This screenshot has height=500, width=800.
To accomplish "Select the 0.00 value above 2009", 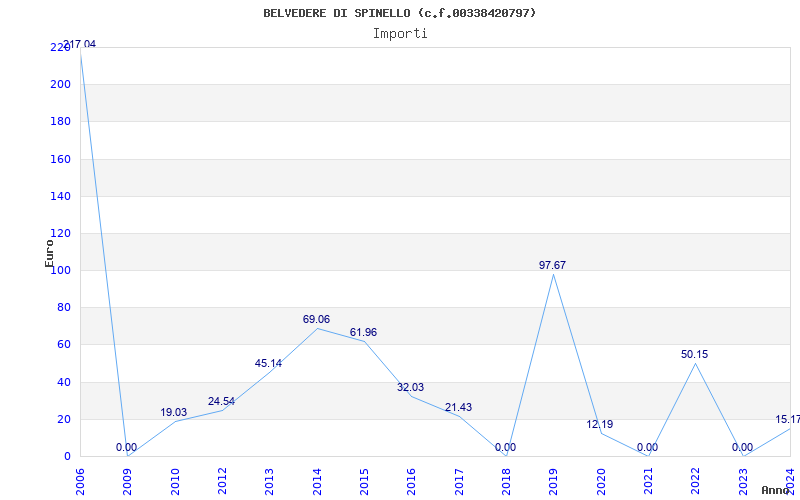I will (126, 447).
